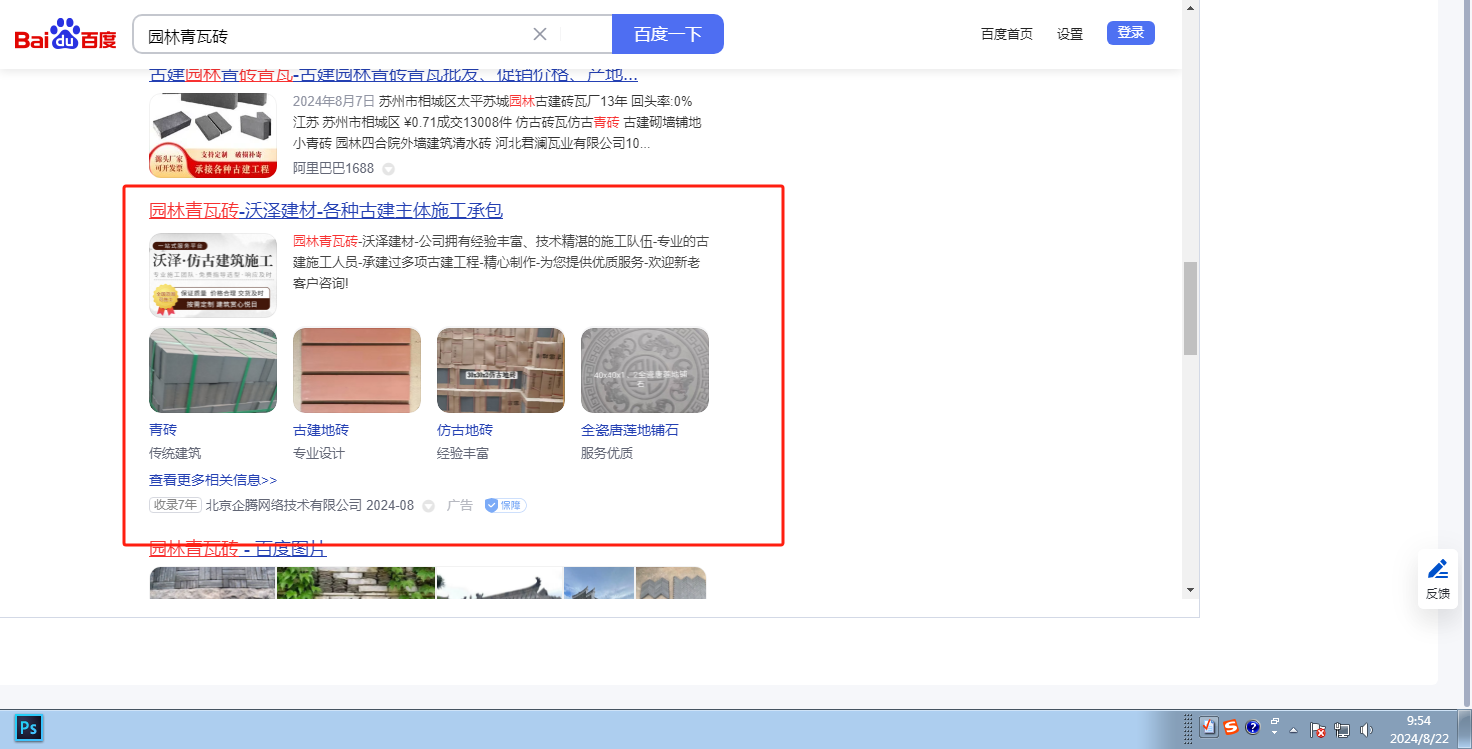The width and height of the screenshot is (1472, 749).
Task: Expand the dropdown arrow beside 阿里巴巴1688
Action: (x=389, y=169)
